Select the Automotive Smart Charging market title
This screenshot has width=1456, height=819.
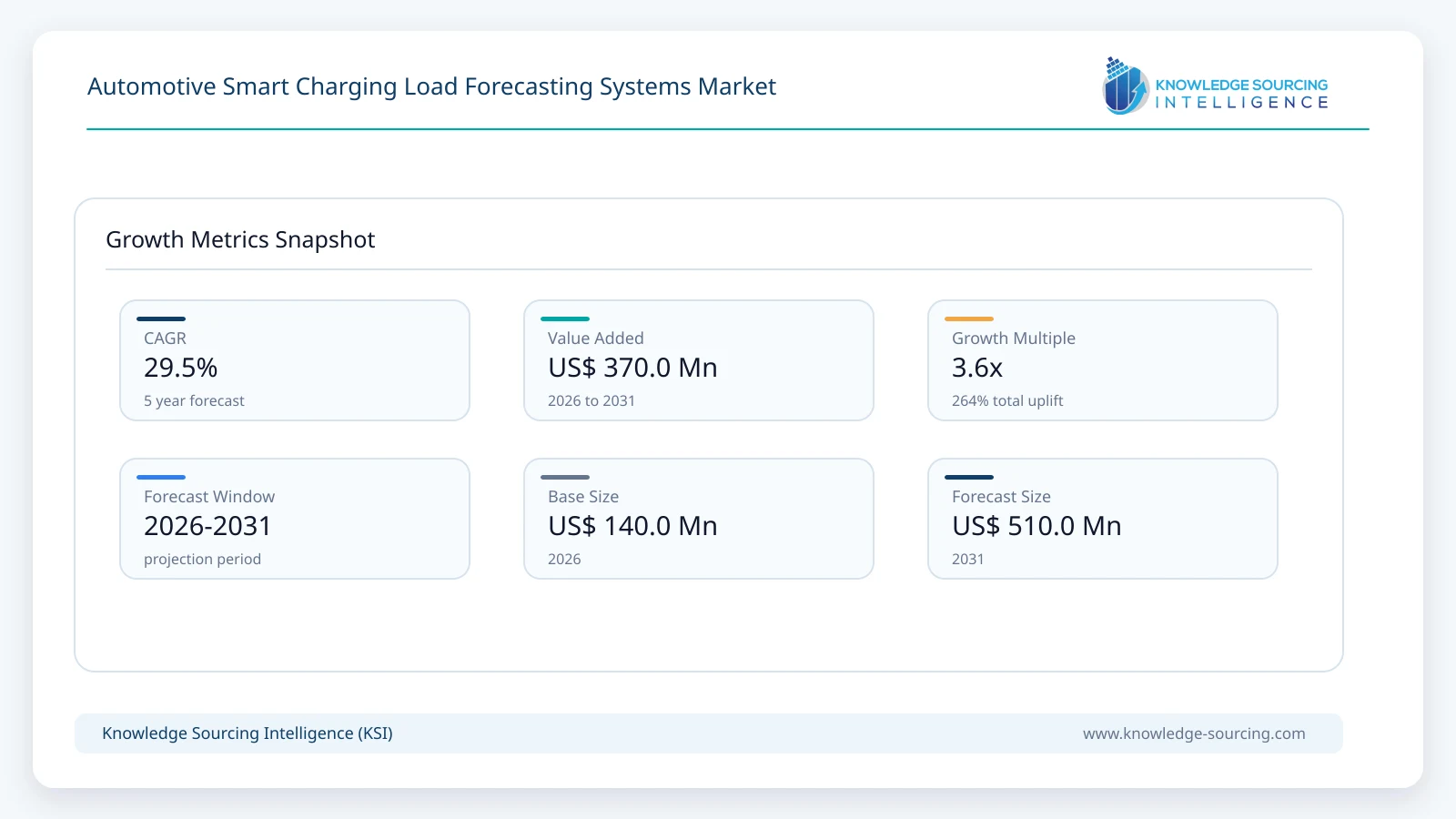[431, 86]
